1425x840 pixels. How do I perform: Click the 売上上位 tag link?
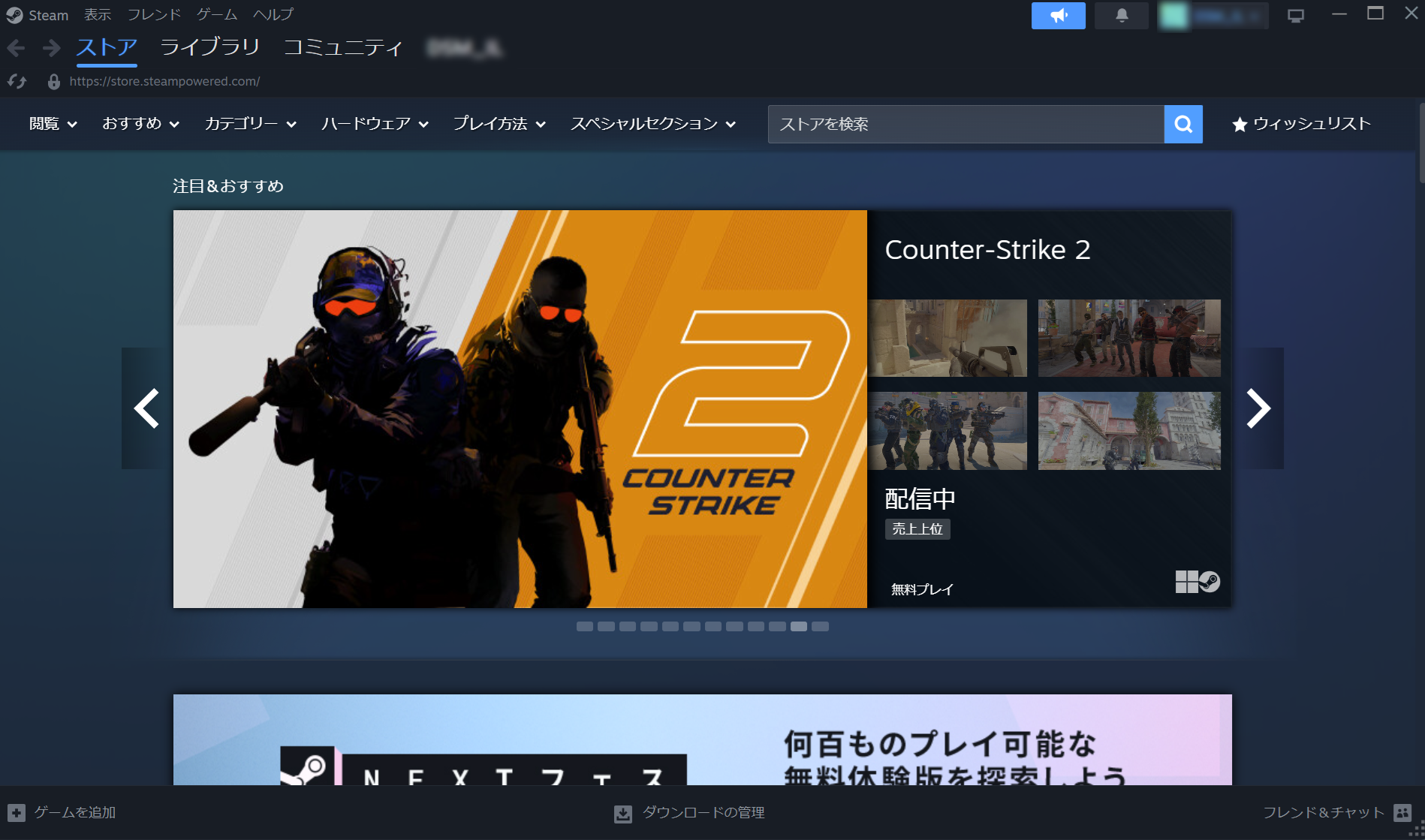click(917, 529)
